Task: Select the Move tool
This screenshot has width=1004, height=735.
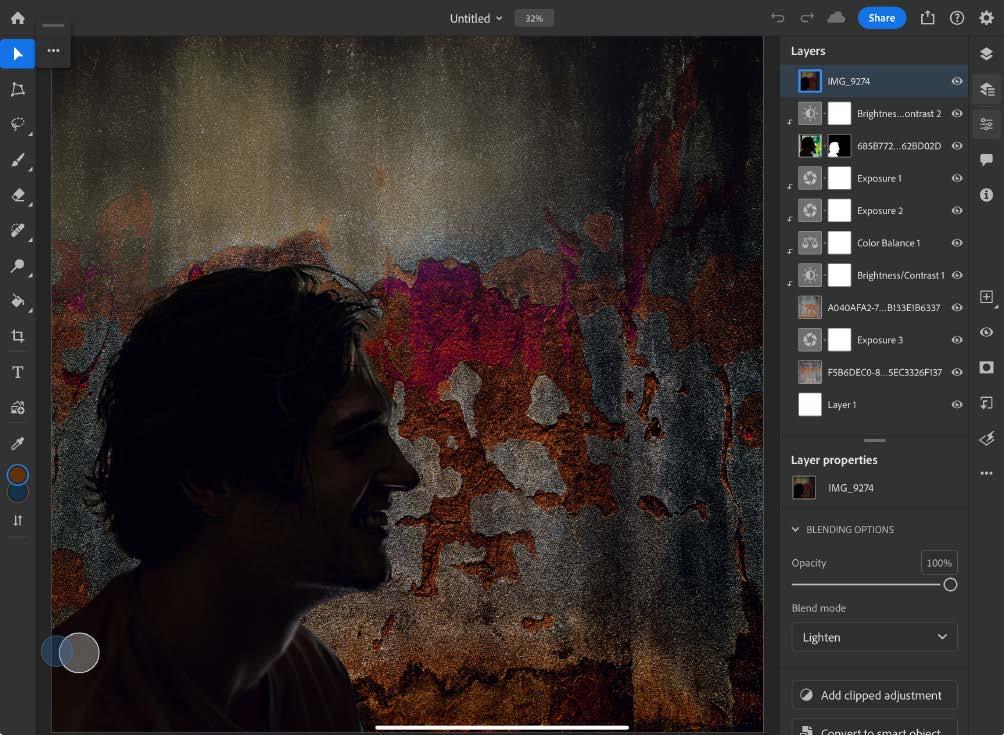Action: tap(17, 54)
